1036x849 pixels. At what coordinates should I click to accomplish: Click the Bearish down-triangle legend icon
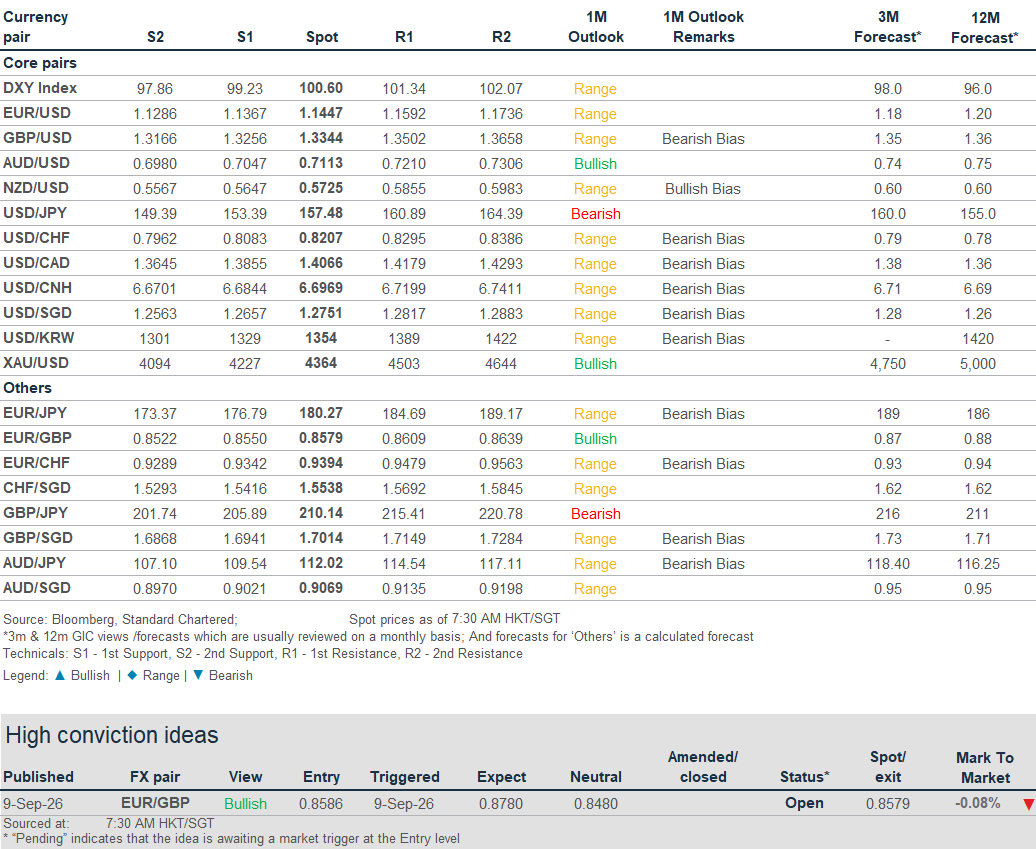(198, 675)
